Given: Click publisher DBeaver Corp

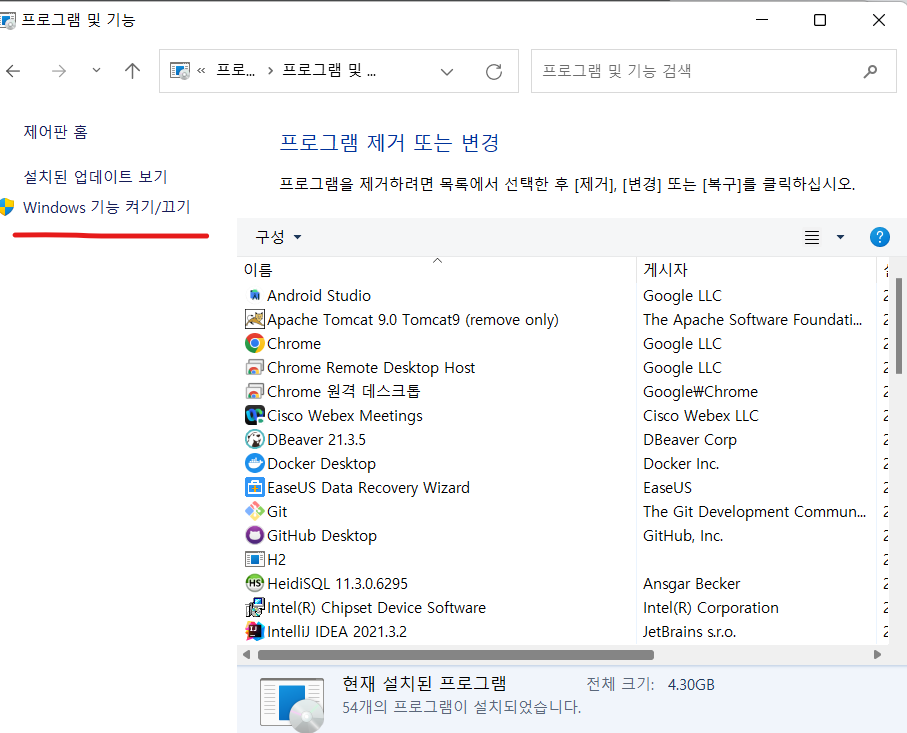Looking at the screenshot, I should coord(690,440).
